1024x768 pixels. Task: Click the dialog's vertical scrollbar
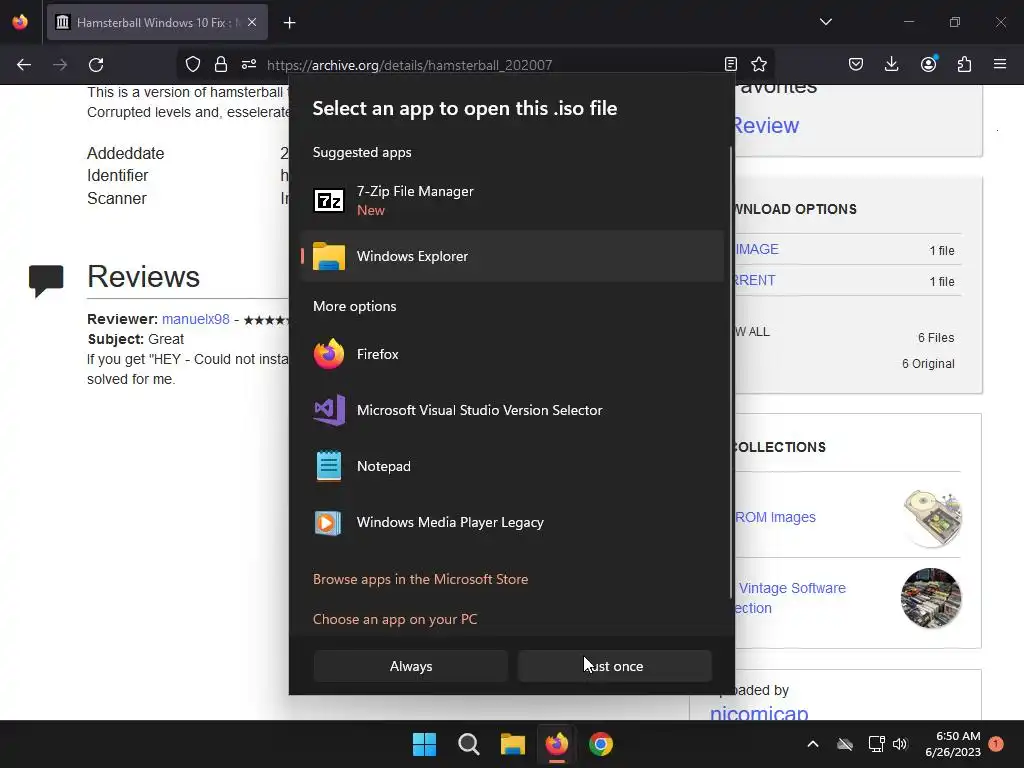(x=731, y=372)
